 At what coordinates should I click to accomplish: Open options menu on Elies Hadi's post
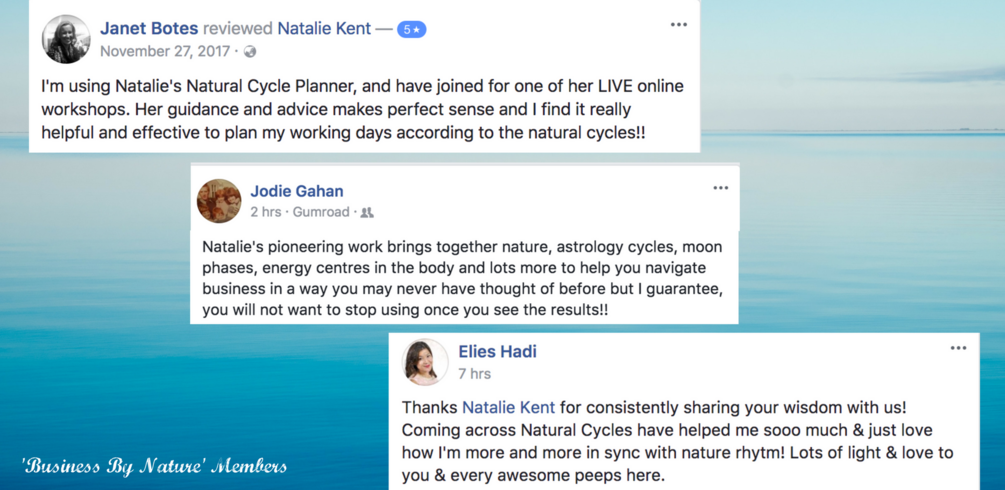click(958, 348)
